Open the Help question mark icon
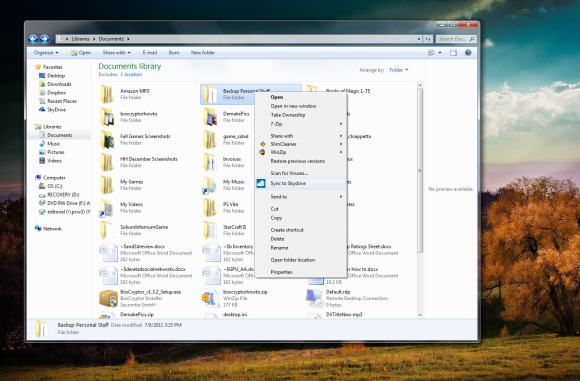The height and width of the screenshot is (381, 580). click(468, 53)
